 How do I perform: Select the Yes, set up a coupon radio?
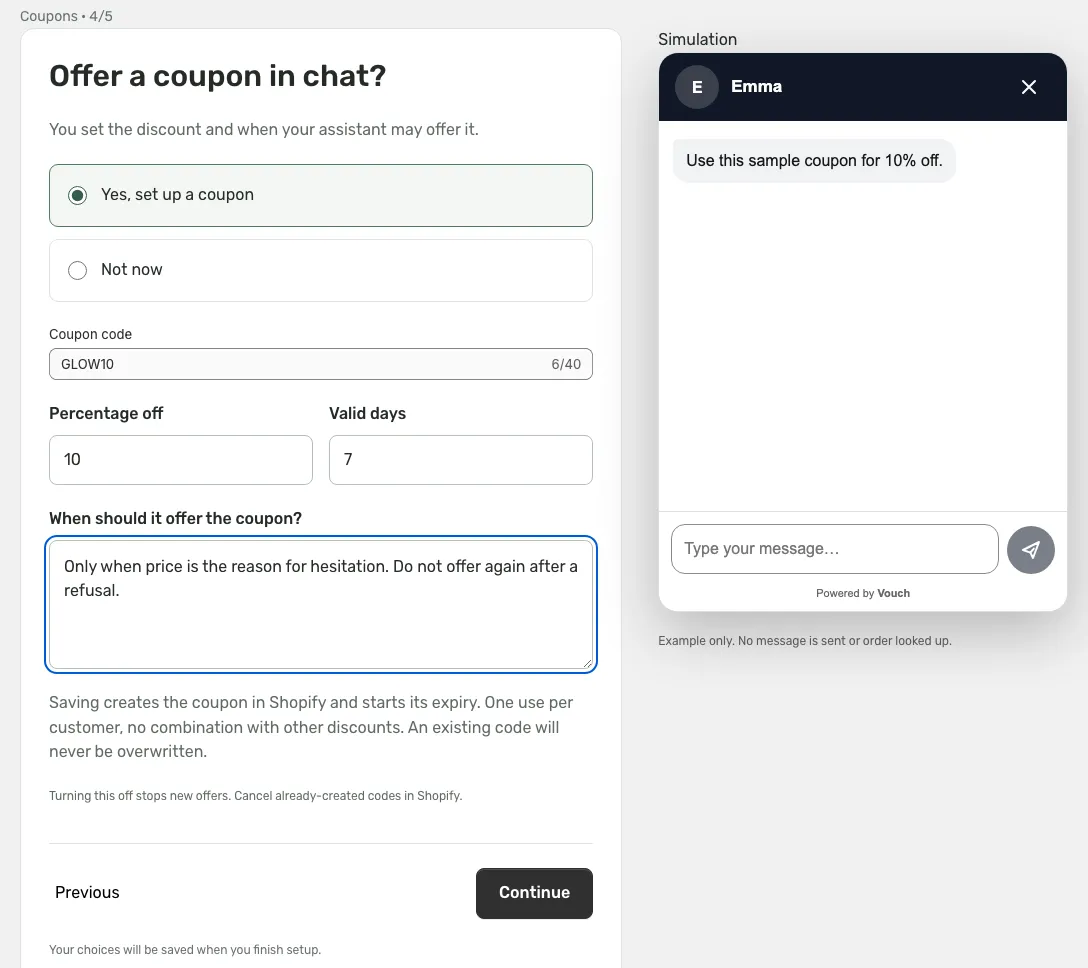(78, 196)
